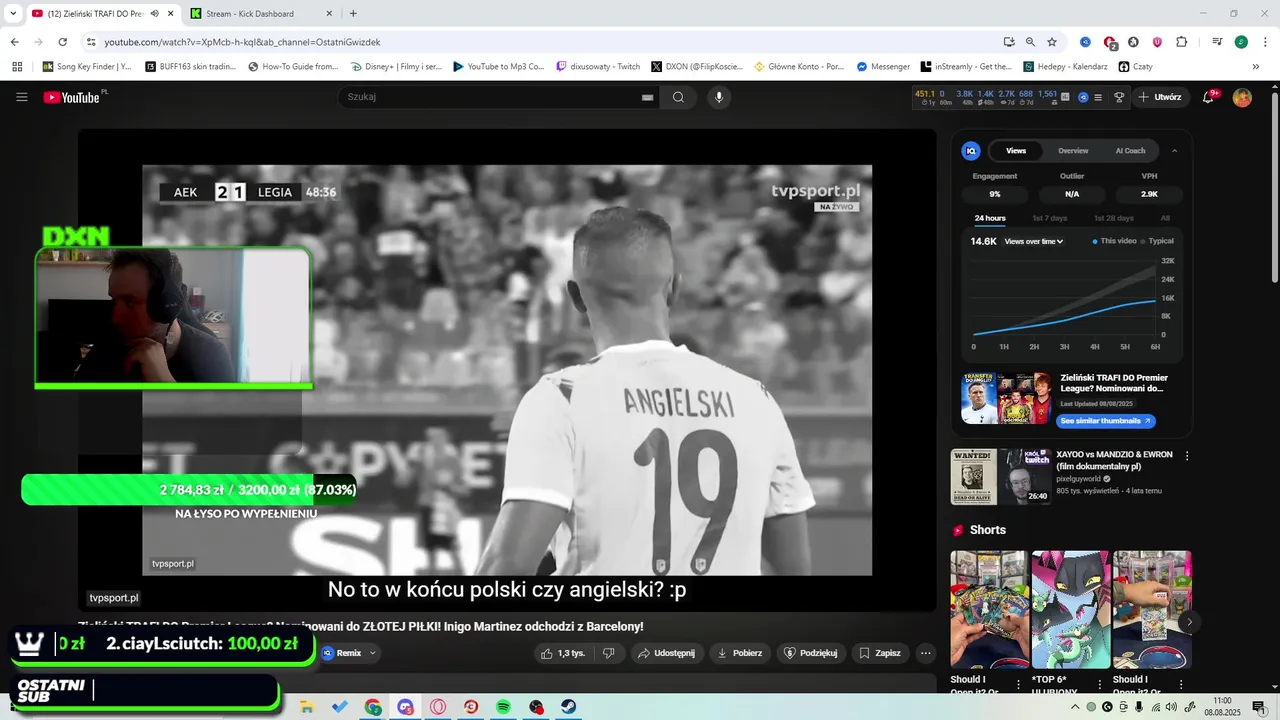The width and height of the screenshot is (1280, 720).
Task: Show hidden system tray icons
Action: pyautogui.click(x=1075, y=707)
